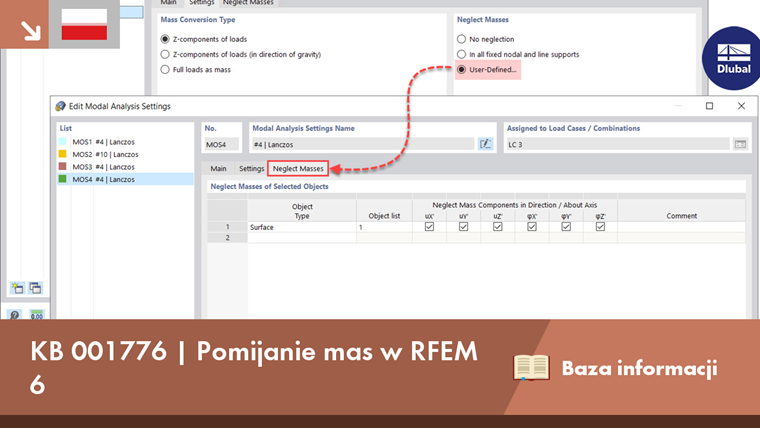The height and width of the screenshot is (428, 760).
Task: Click the Neglect Masses tab in the background window
Action: [248, 3]
